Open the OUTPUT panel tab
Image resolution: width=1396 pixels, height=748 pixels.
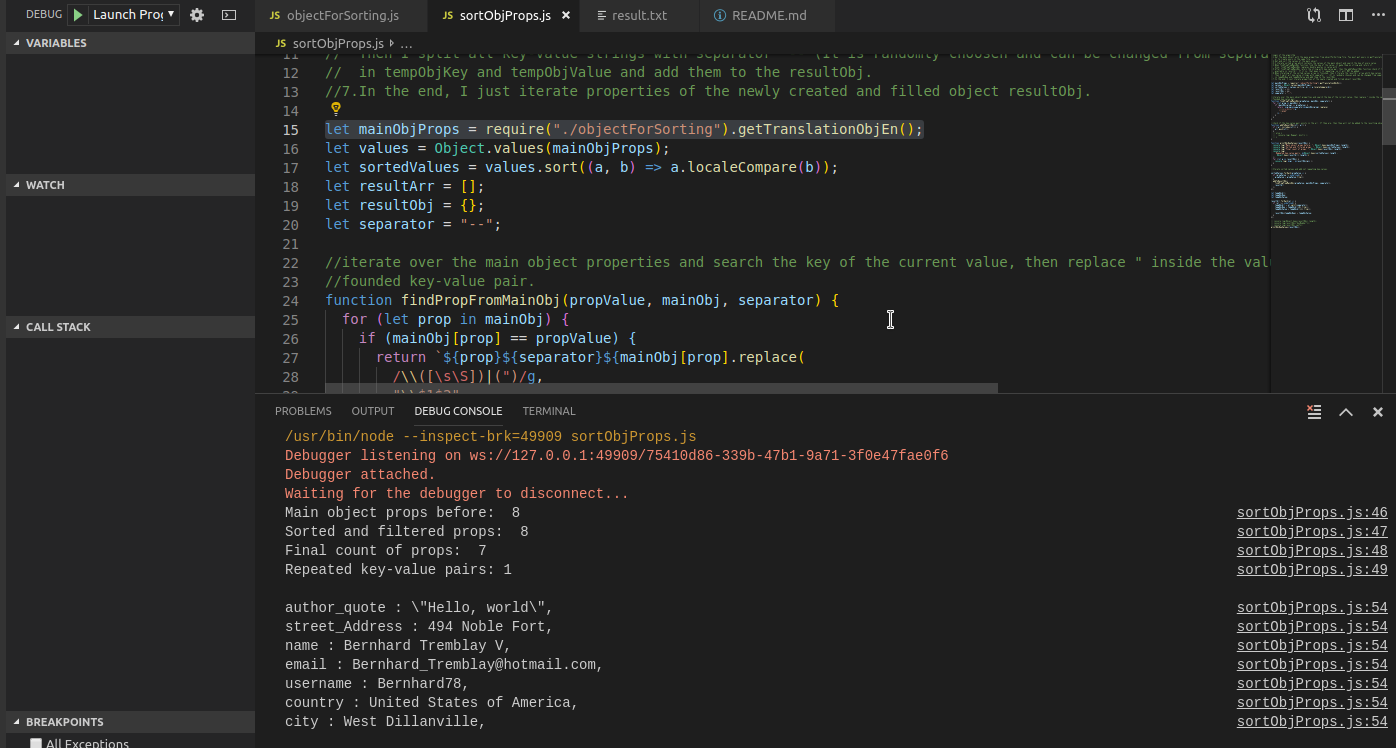coord(373,411)
